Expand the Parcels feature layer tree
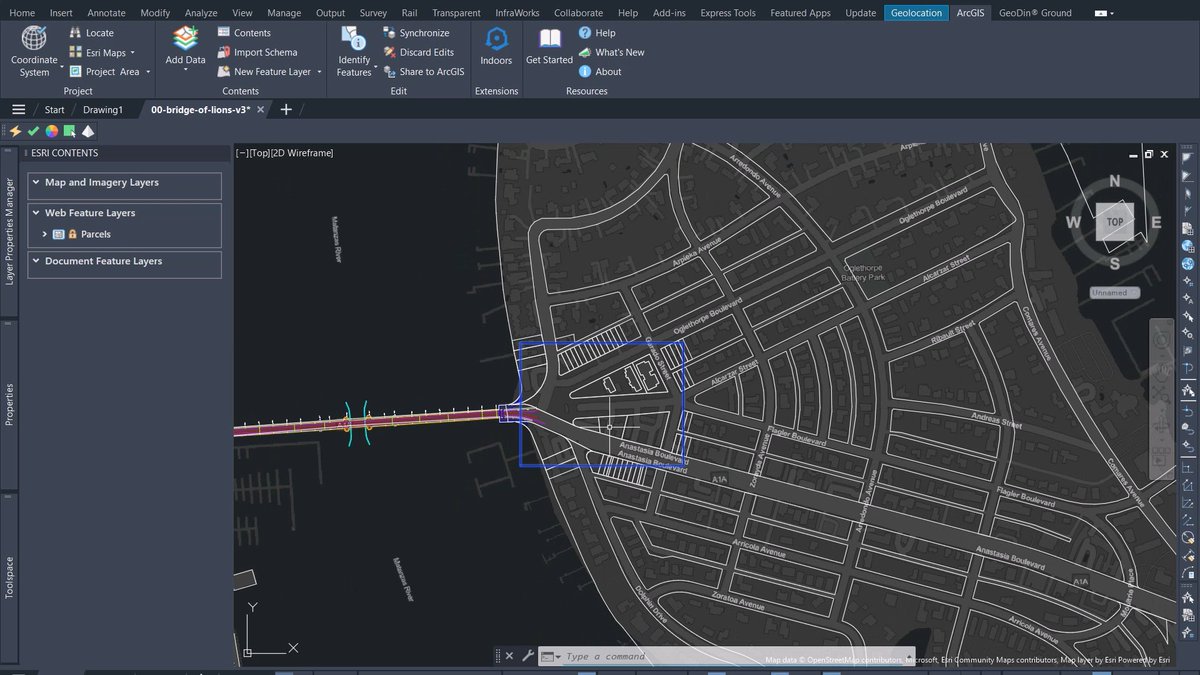 click(45, 234)
